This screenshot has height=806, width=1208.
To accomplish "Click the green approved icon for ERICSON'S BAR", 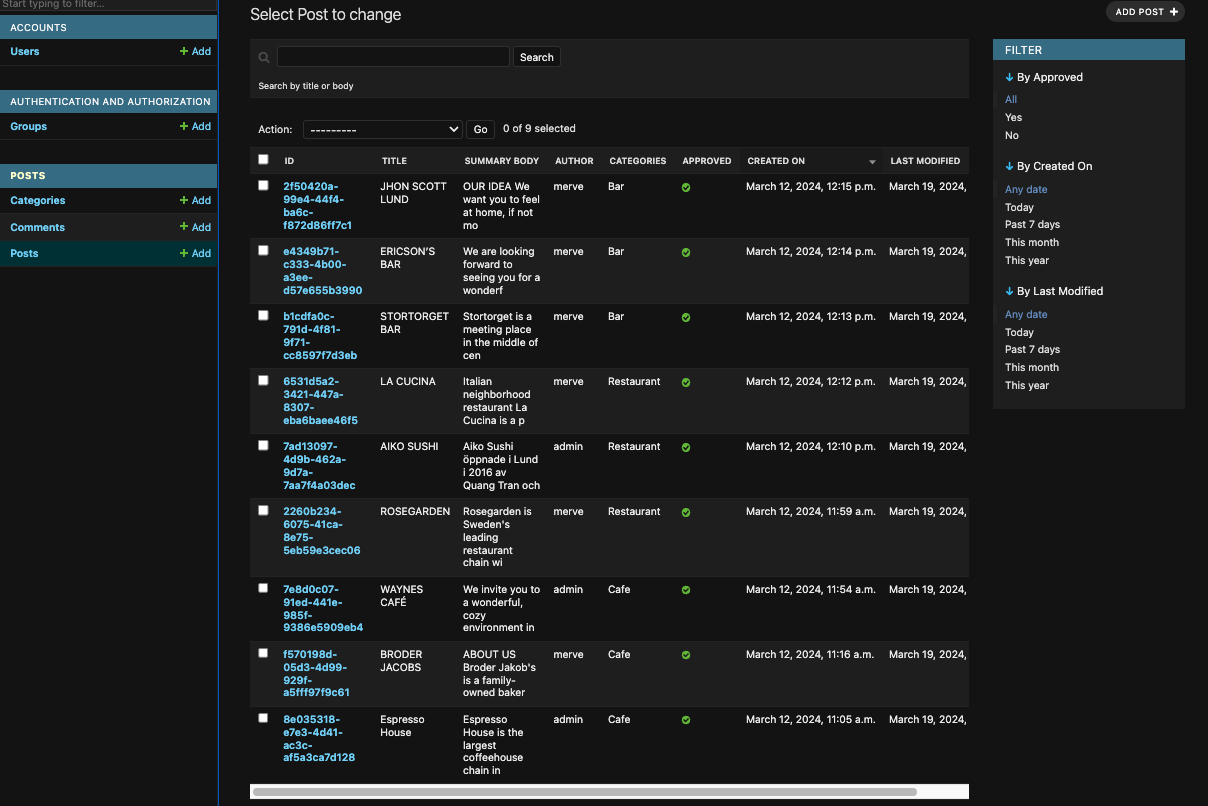I will click(686, 252).
